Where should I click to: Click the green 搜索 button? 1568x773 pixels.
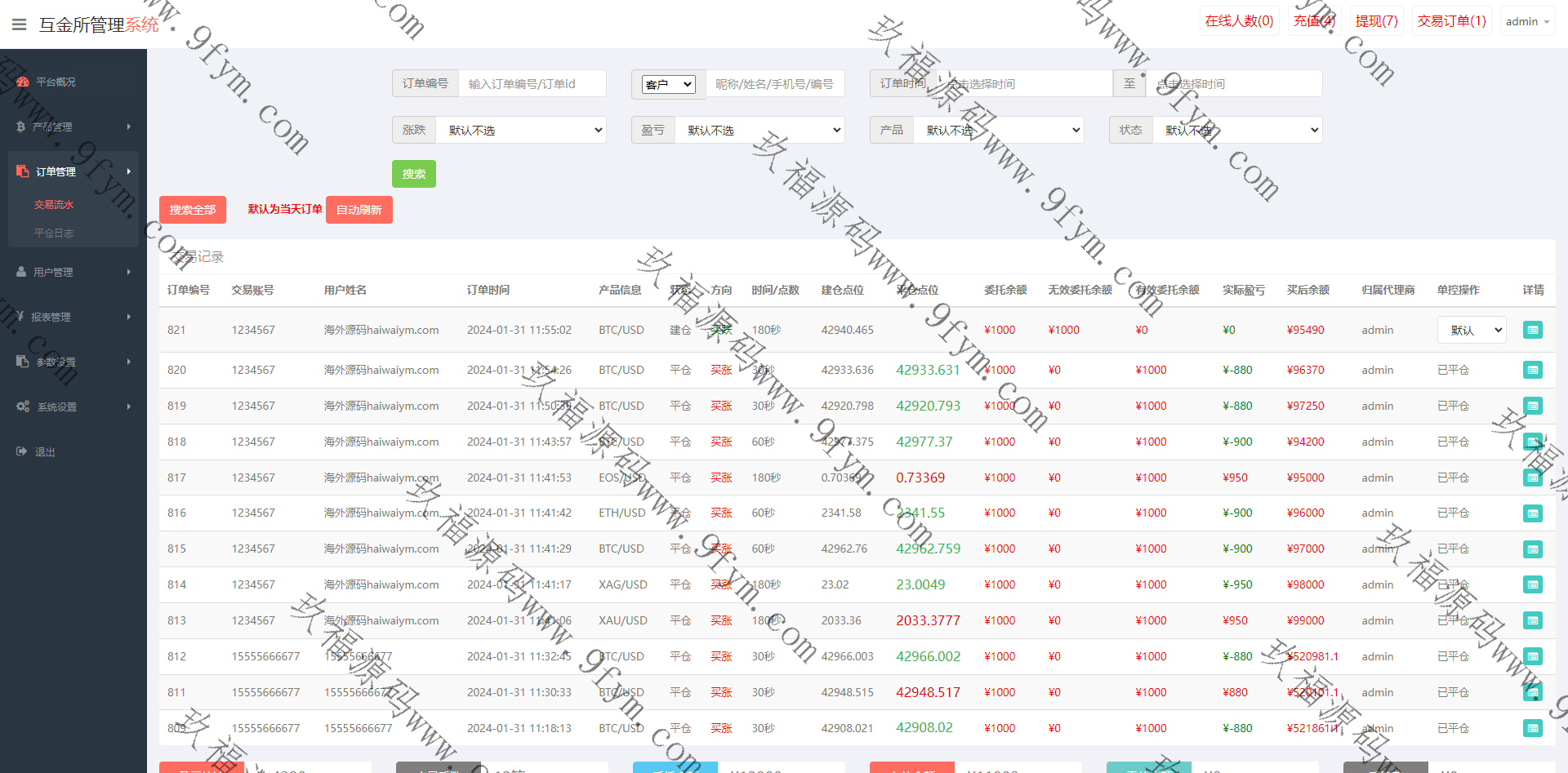click(413, 174)
